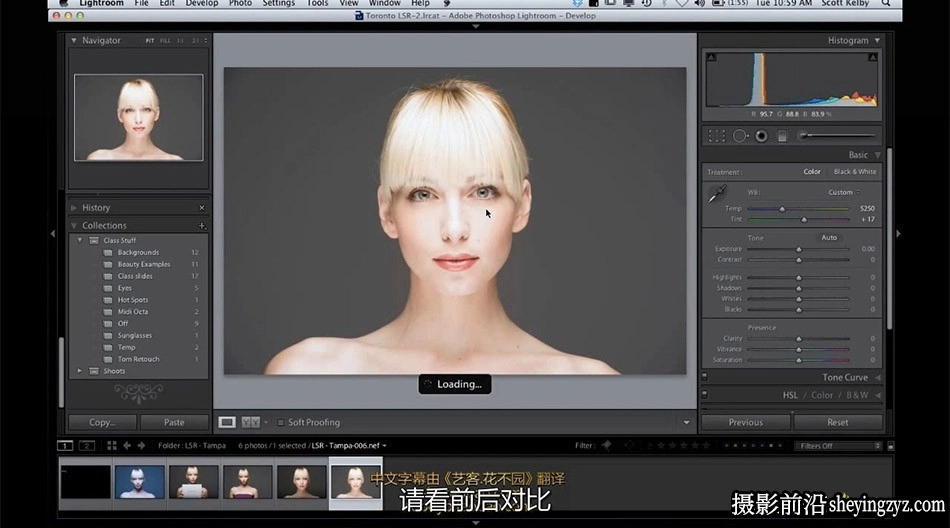This screenshot has width=950, height=528.
Task: Select main window display button 1
Action: [65, 446]
